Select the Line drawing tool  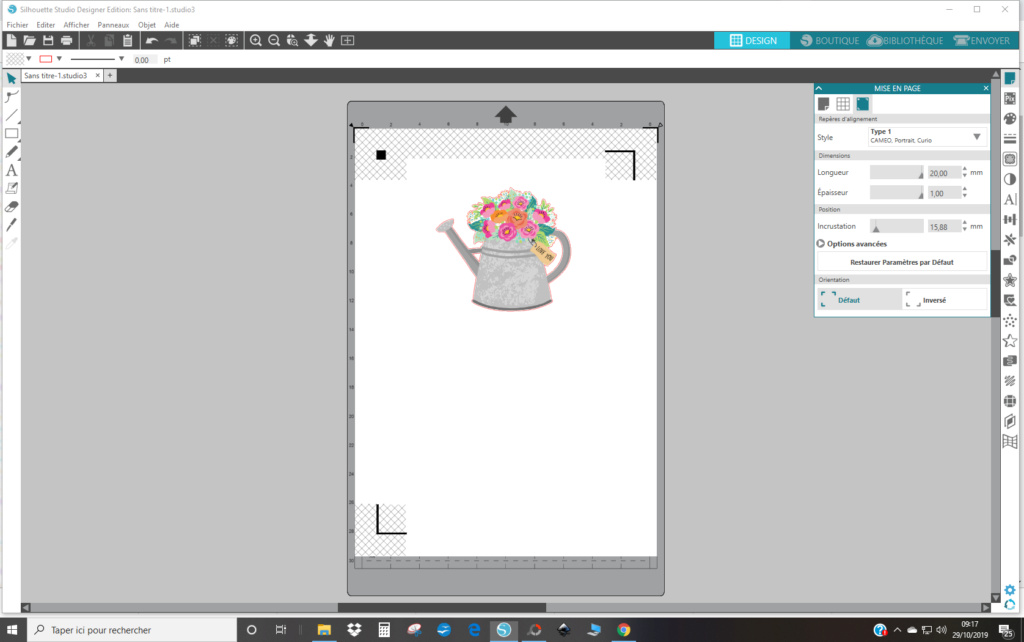[11, 116]
